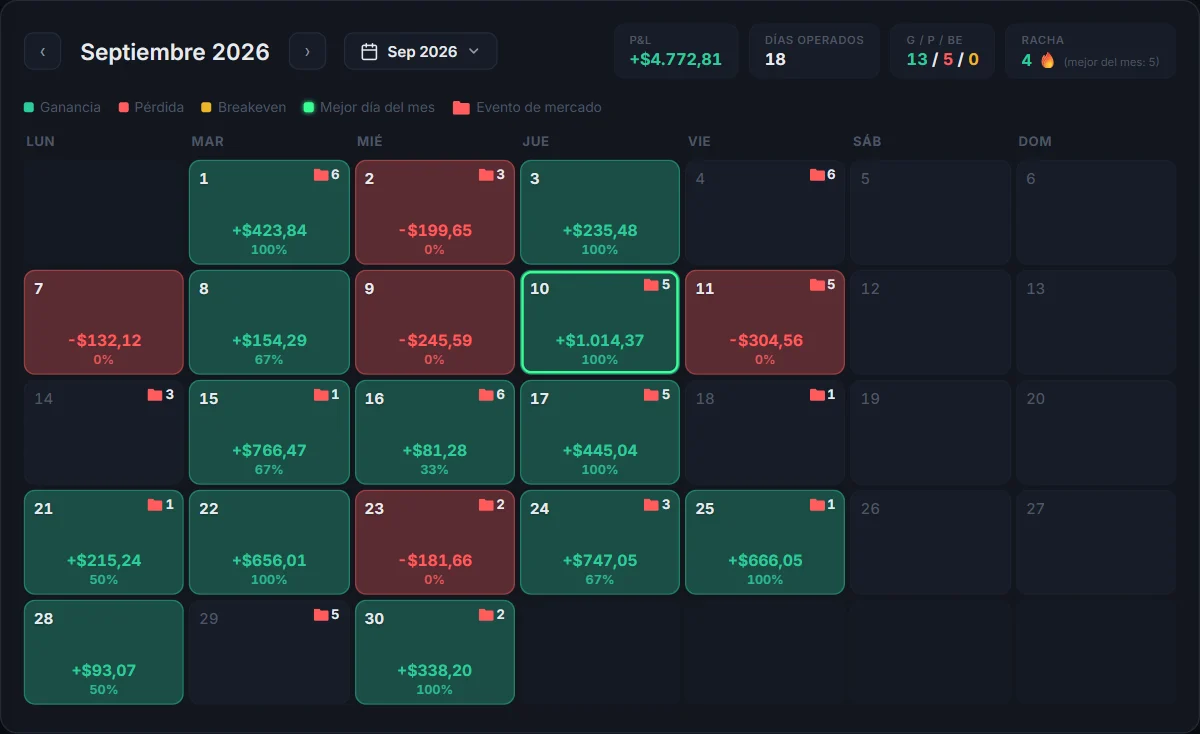Click the +$445,04 amount on day 17
The image size is (1200, 734).
point(600,451)
